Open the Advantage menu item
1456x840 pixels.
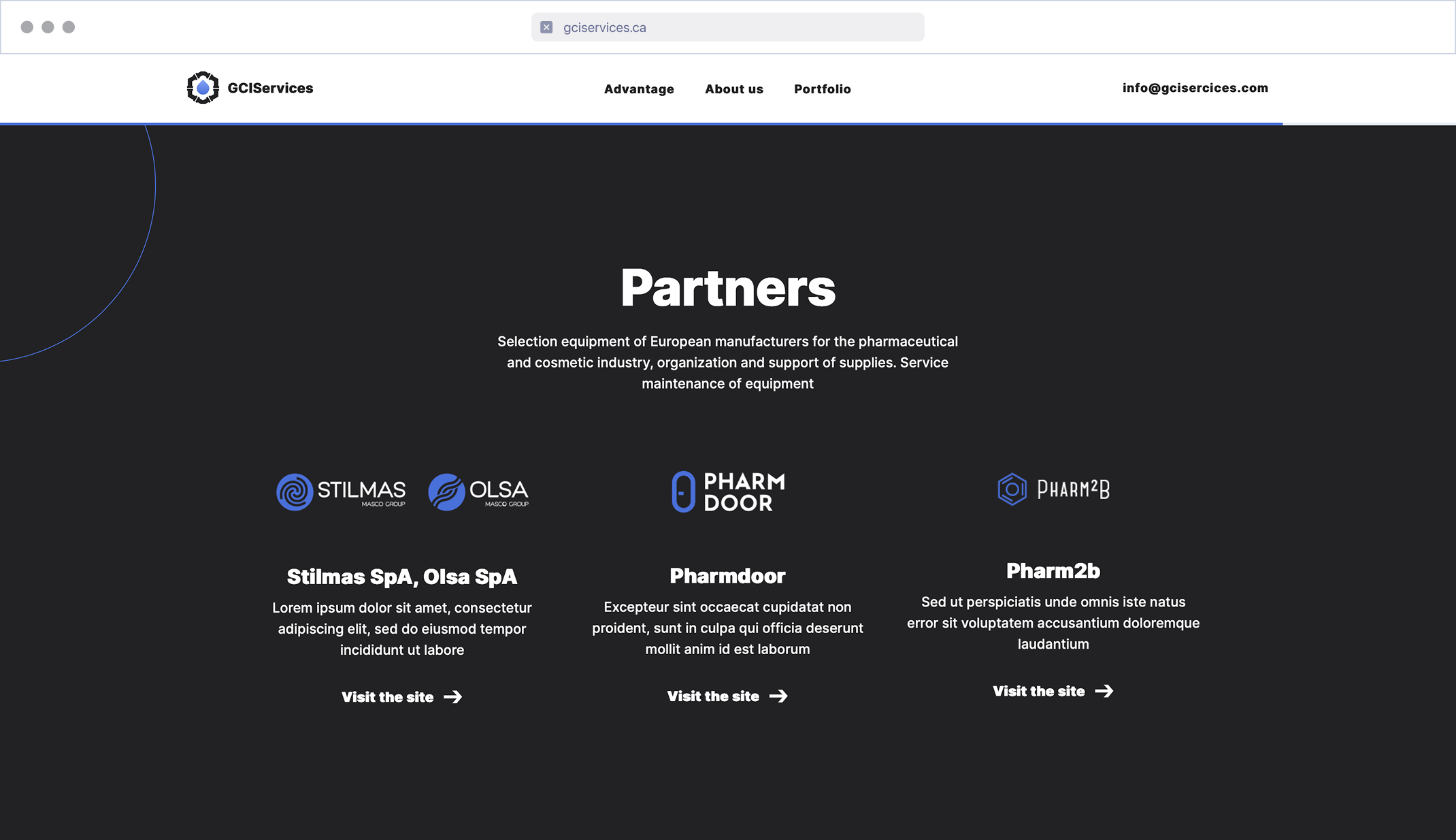click(x=639, y=89)
